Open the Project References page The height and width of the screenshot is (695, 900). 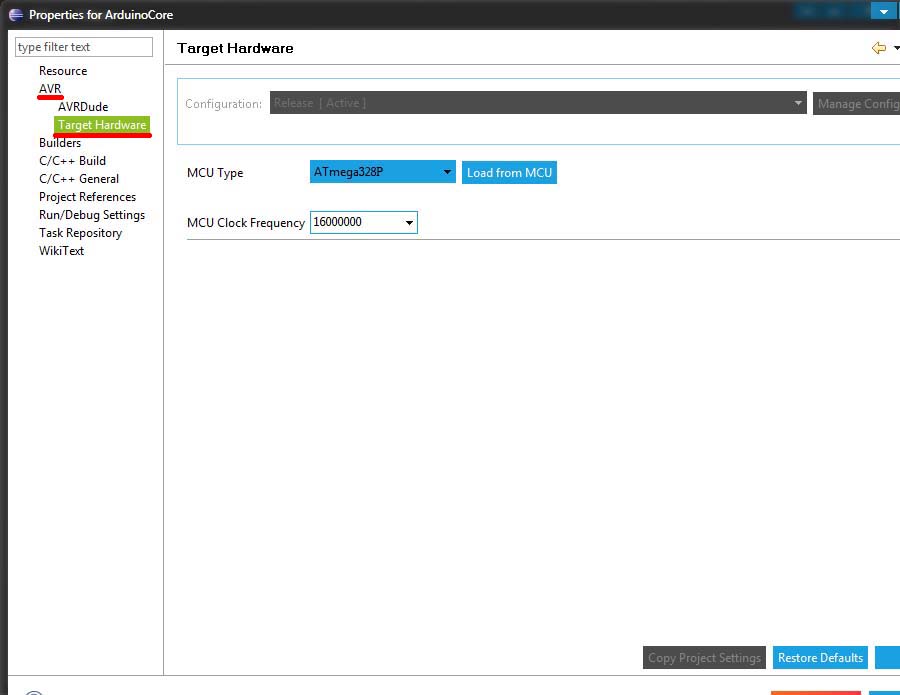87,197
